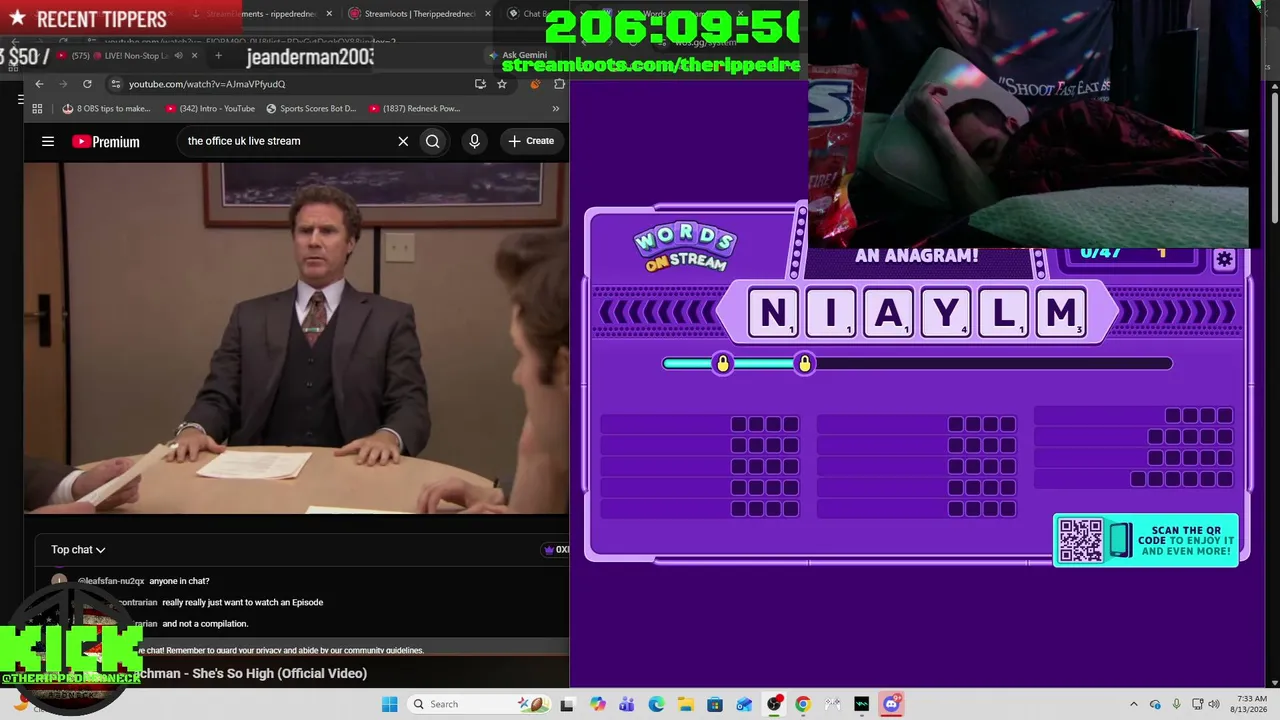1280x720 pixels.
Task: Reload the YouTube page
Action: coord(87,84)
